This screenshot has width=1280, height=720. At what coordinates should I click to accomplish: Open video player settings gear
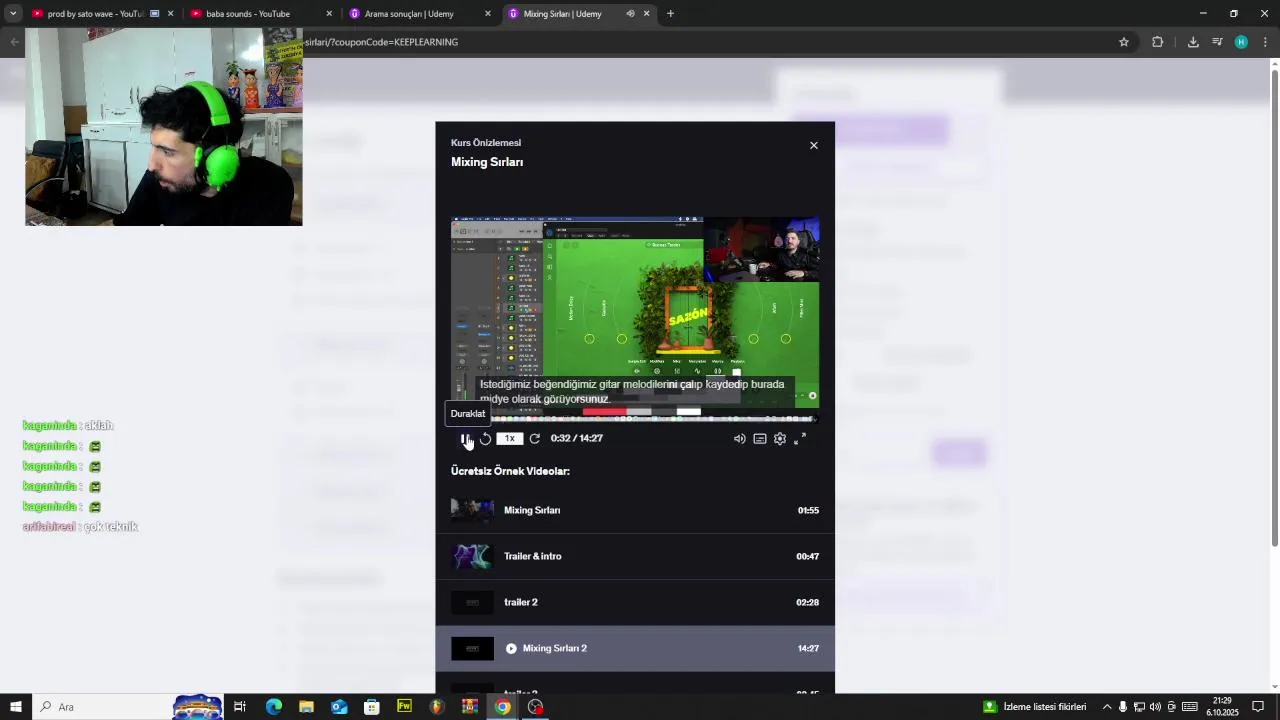click(780, 439)
